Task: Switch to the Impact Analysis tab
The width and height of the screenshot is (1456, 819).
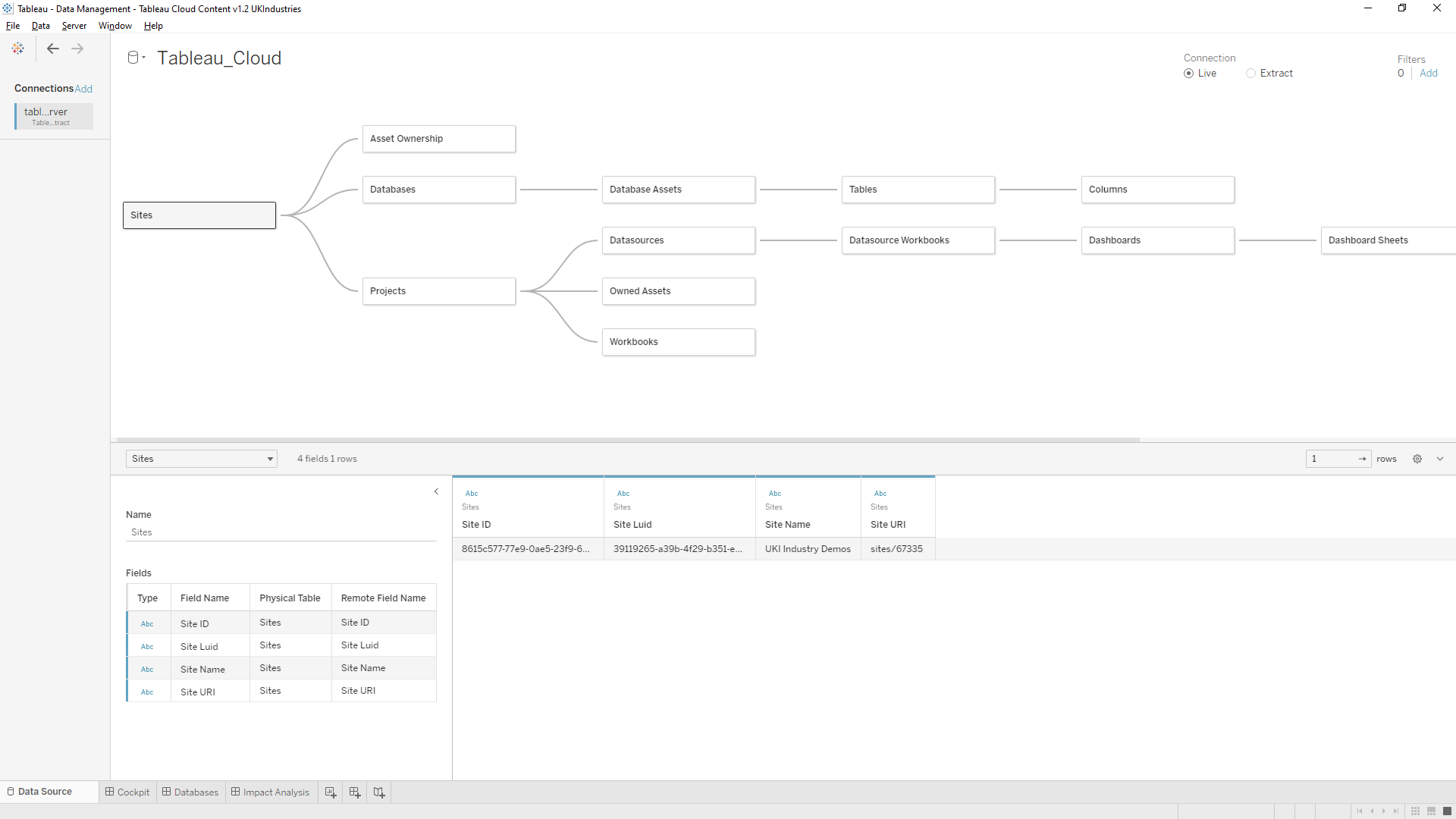Action: tap(270, 792)
